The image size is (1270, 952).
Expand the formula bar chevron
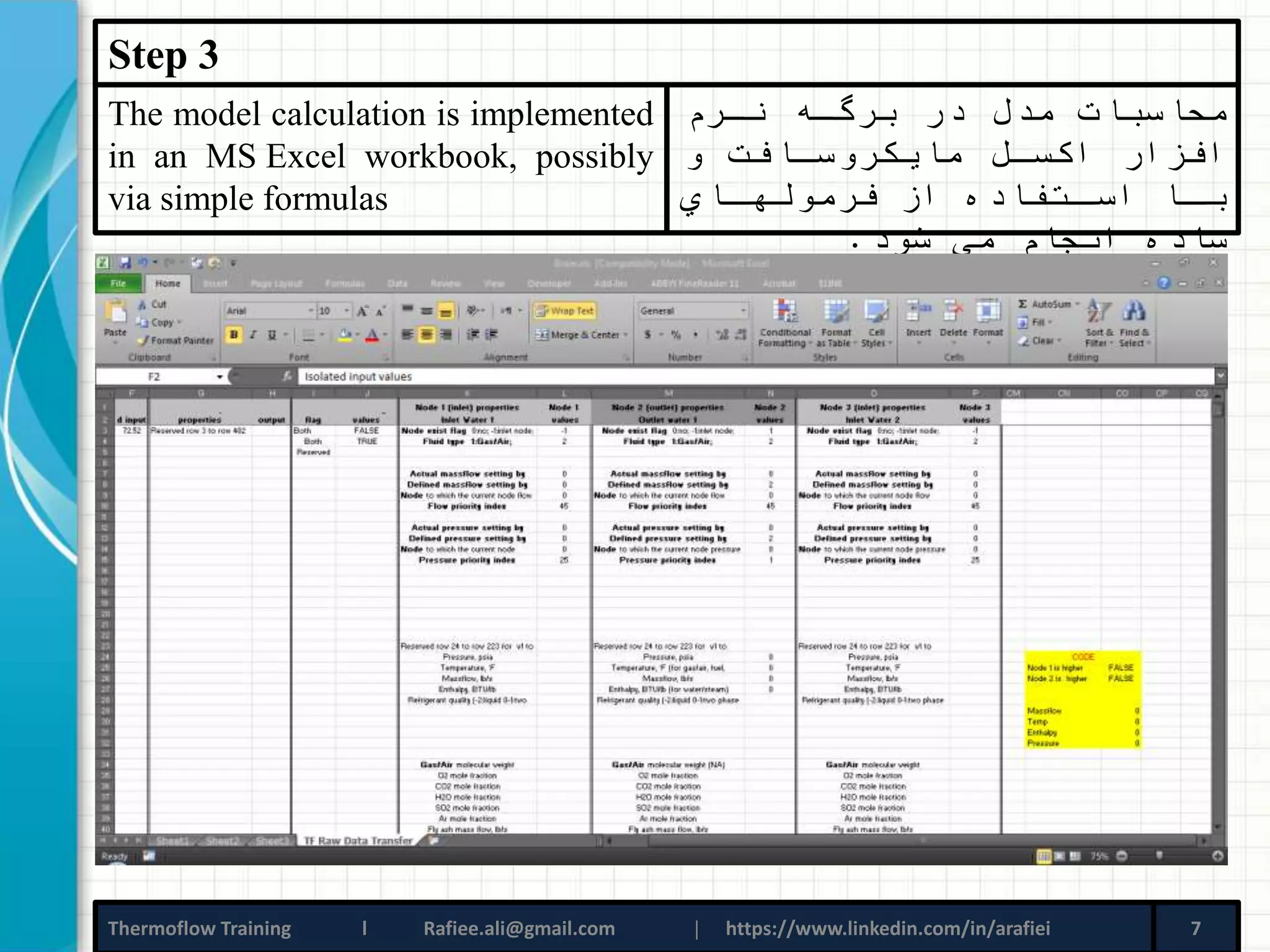click(x=1220, y=376)
